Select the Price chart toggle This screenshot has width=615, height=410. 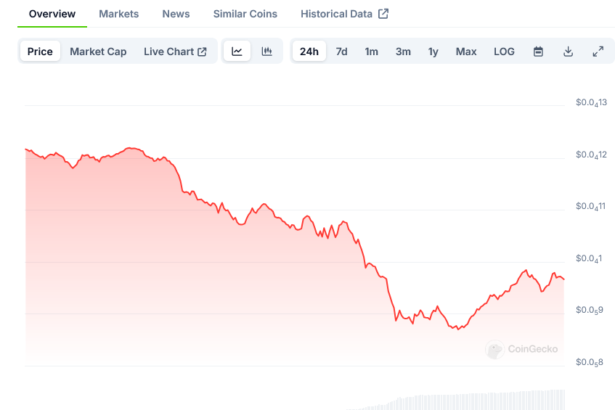(x=41, y=52)
